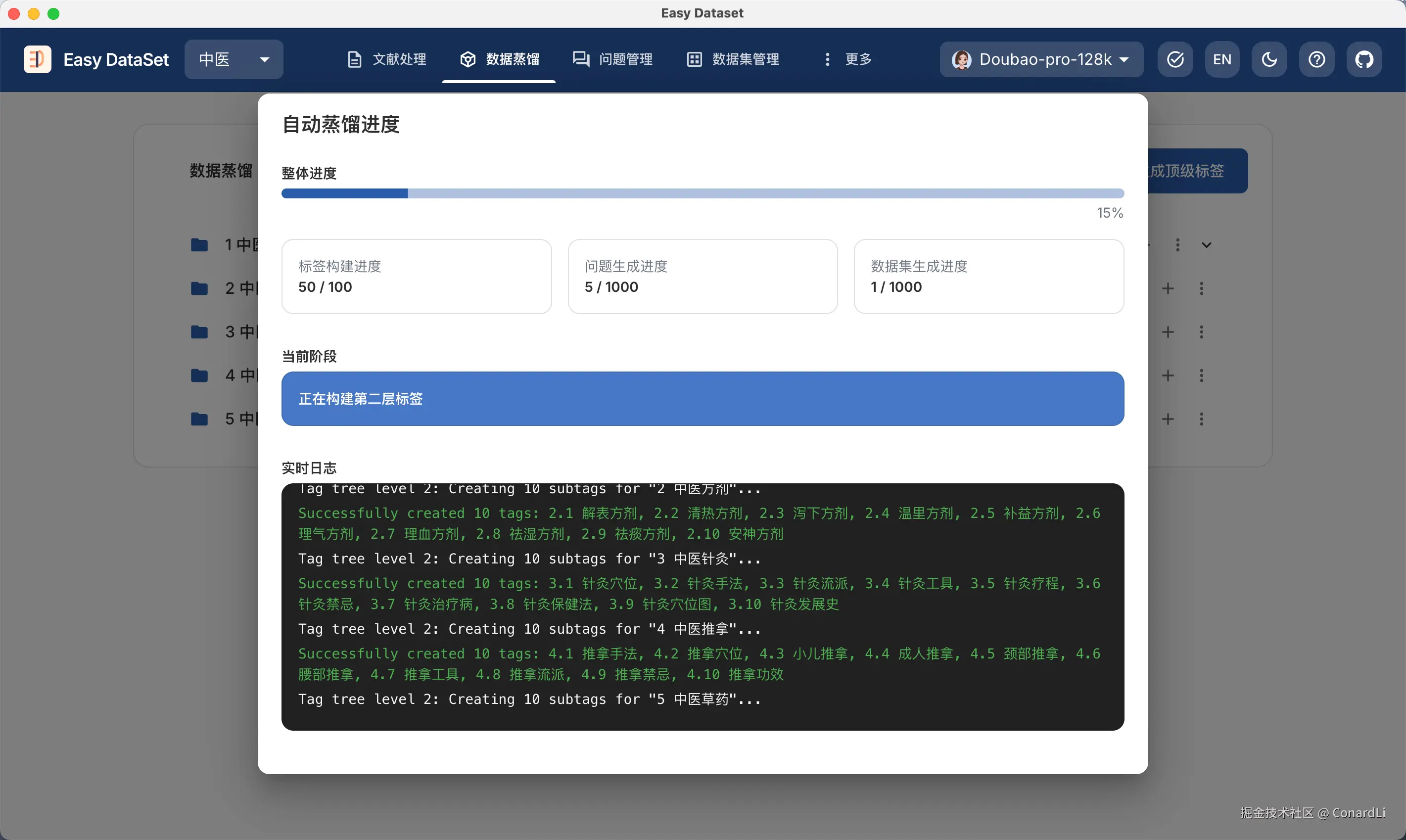Click the overall progress bar

click(x=702, y=193)
